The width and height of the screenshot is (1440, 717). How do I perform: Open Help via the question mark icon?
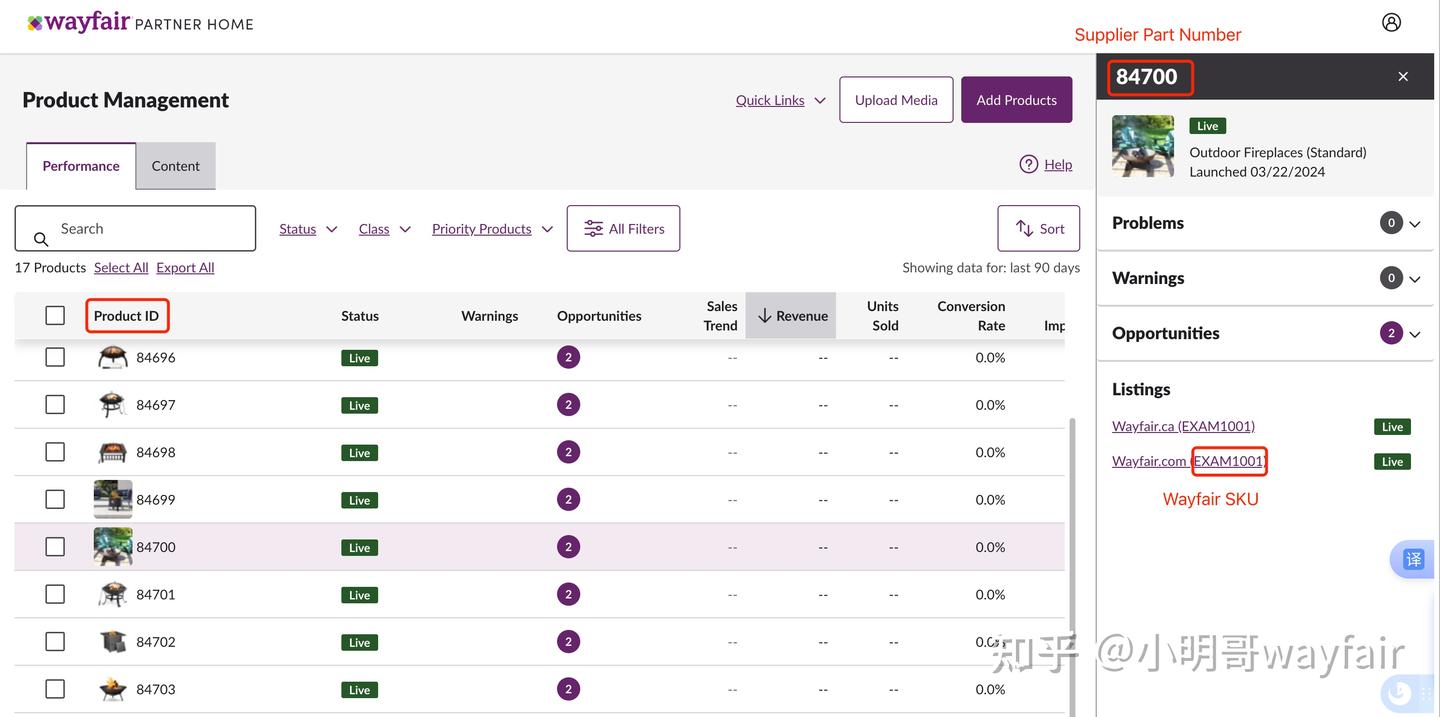(x=1029, y=162)
